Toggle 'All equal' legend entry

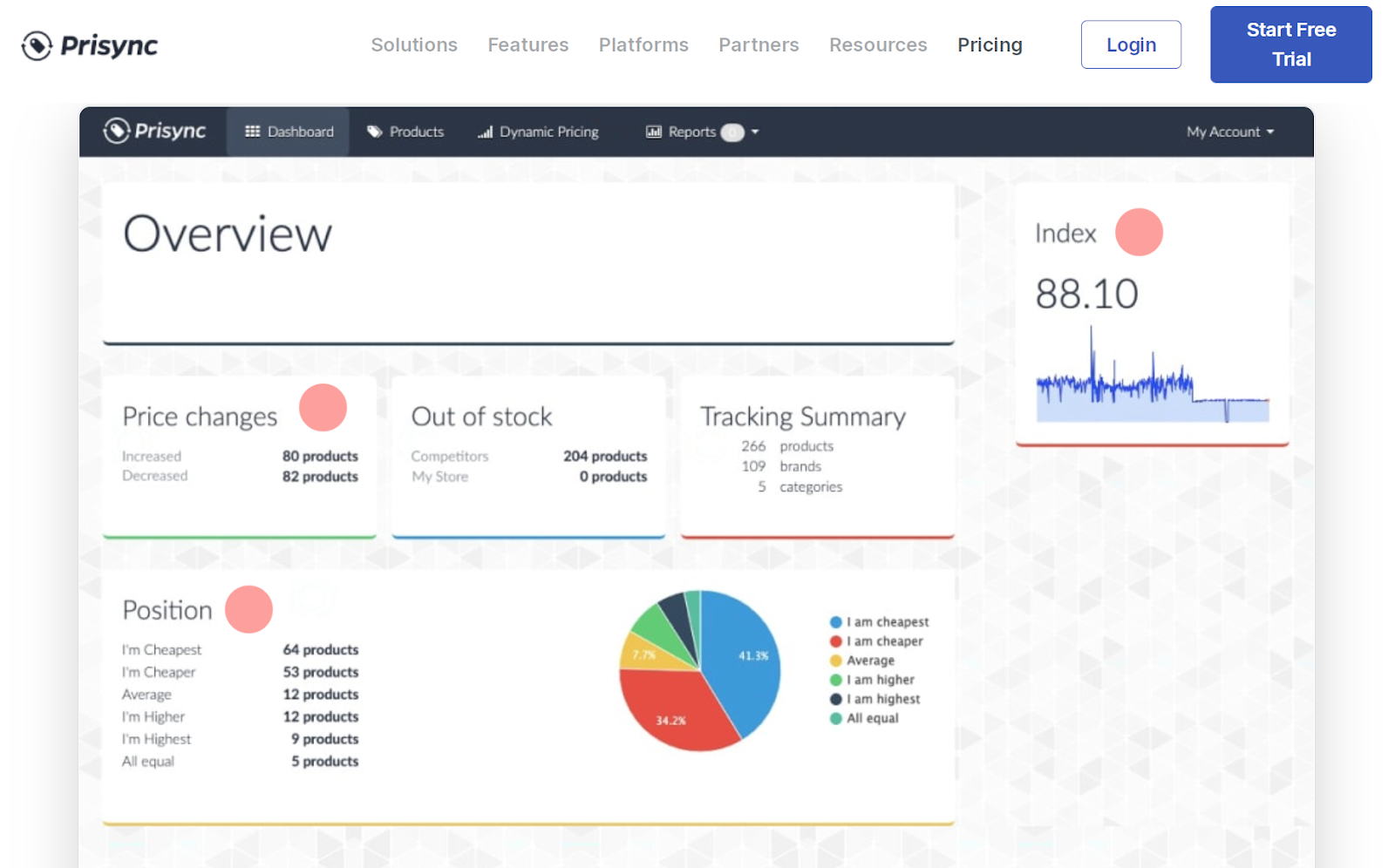click(x=864, y=718)
